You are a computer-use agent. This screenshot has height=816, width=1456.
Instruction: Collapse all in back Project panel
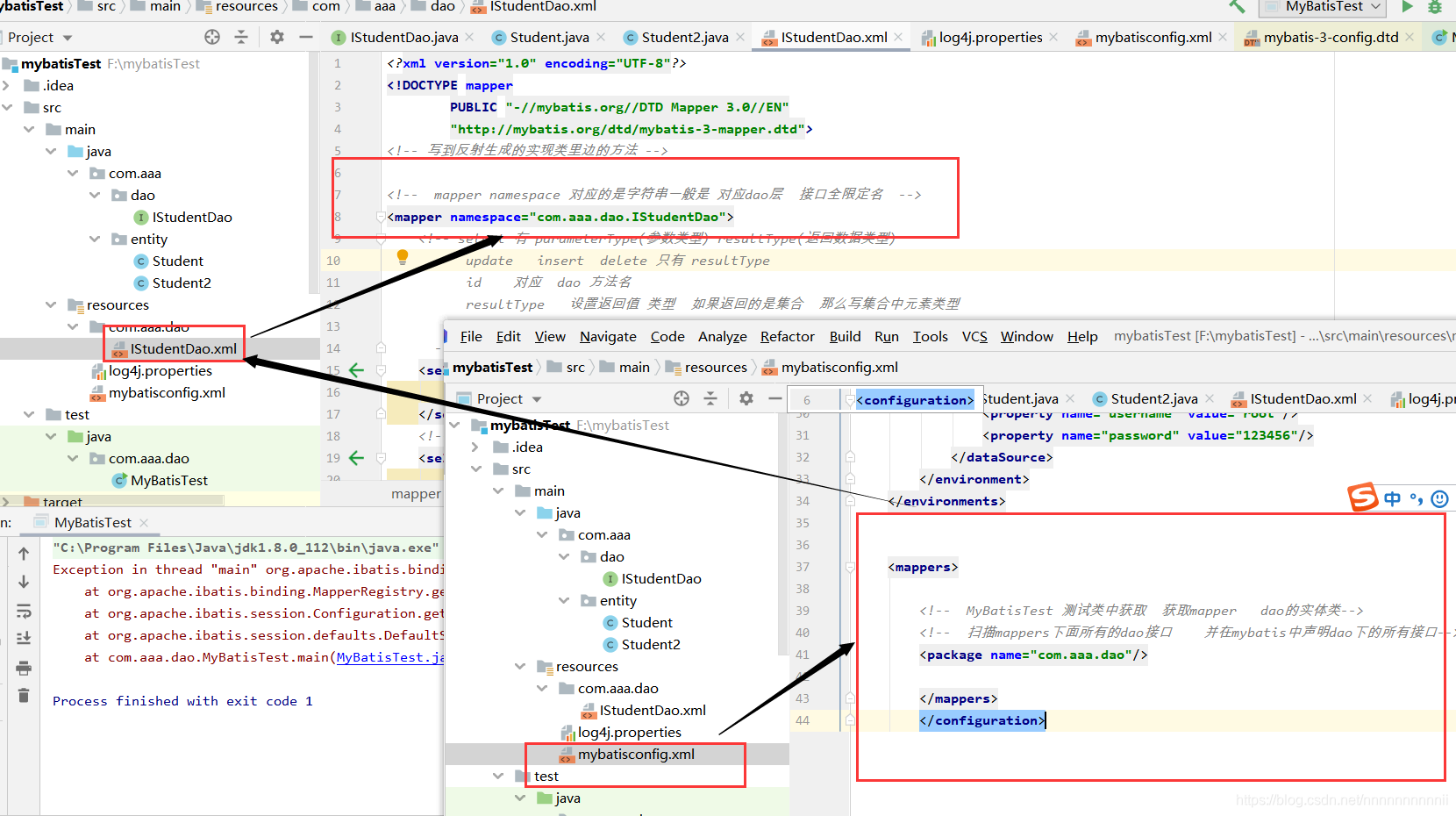(241, 37)
